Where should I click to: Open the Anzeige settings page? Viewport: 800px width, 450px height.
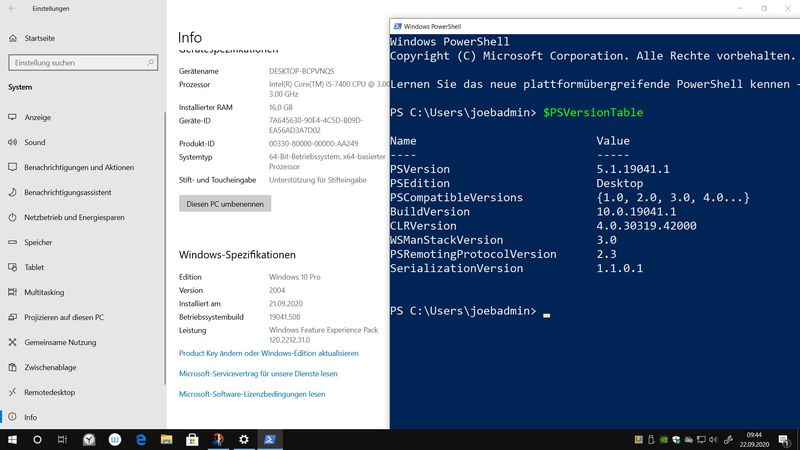pyautogui.click(x=38, y=117)
